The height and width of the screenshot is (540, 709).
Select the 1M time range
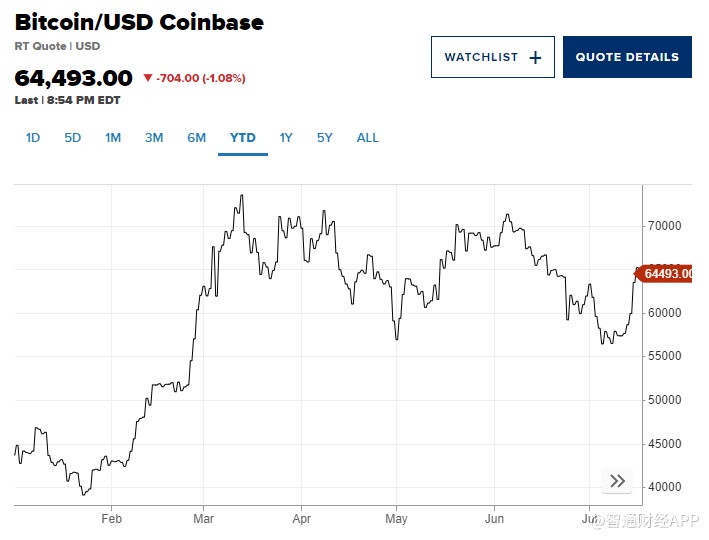coord(113,138)
